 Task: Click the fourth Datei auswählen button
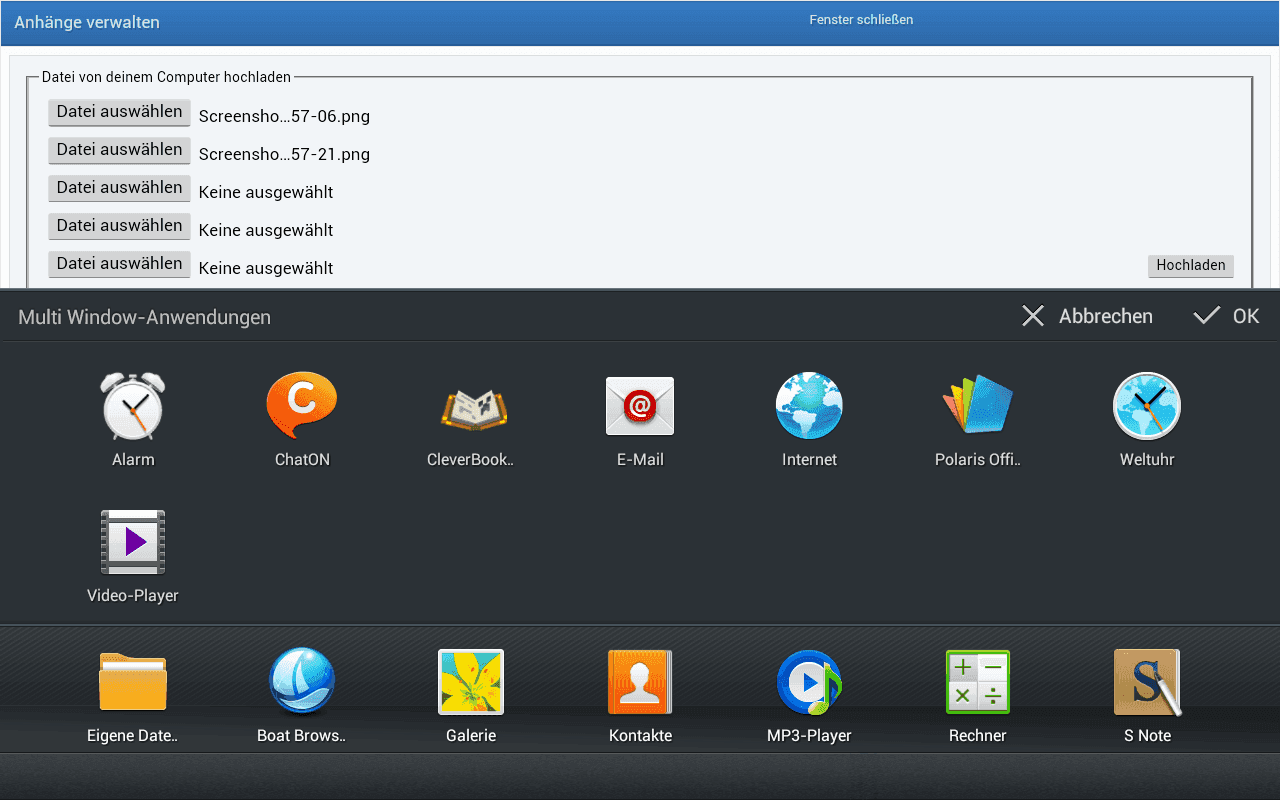point(119,226)
